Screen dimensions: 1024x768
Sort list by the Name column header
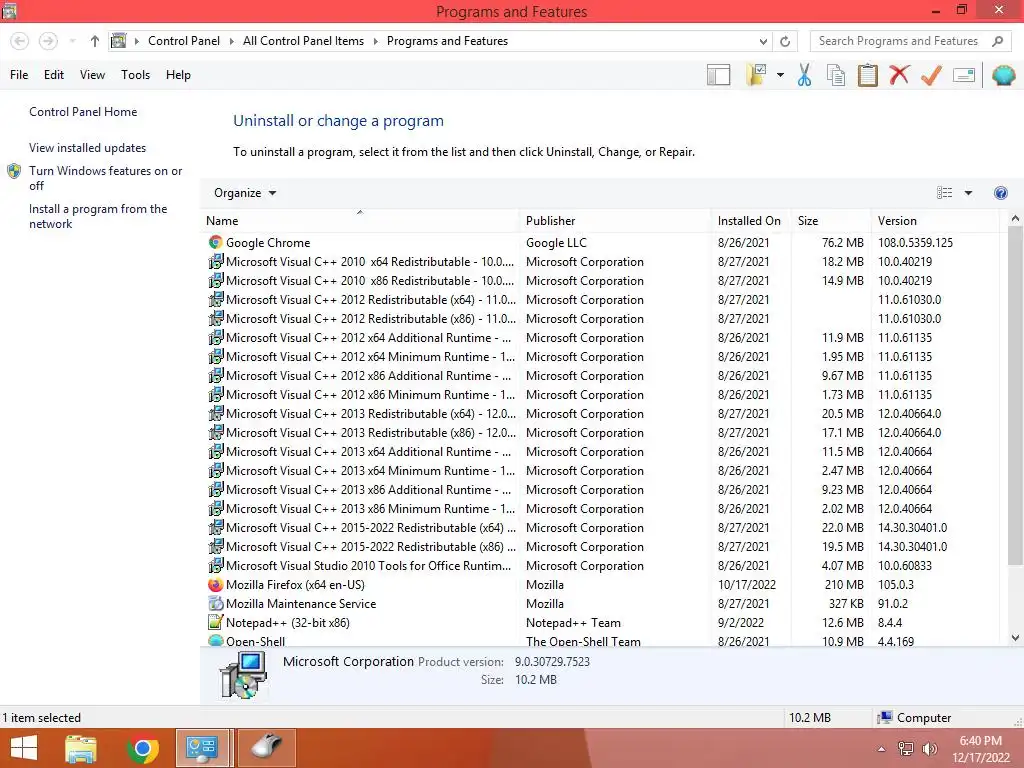pyautogui.click(x=359, y=221)
